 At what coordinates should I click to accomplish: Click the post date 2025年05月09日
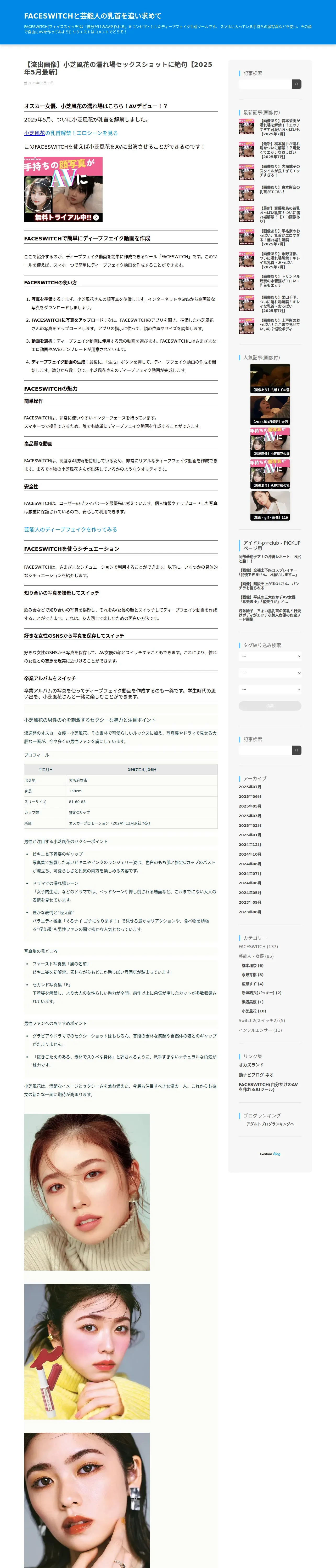tap(41, 83)
